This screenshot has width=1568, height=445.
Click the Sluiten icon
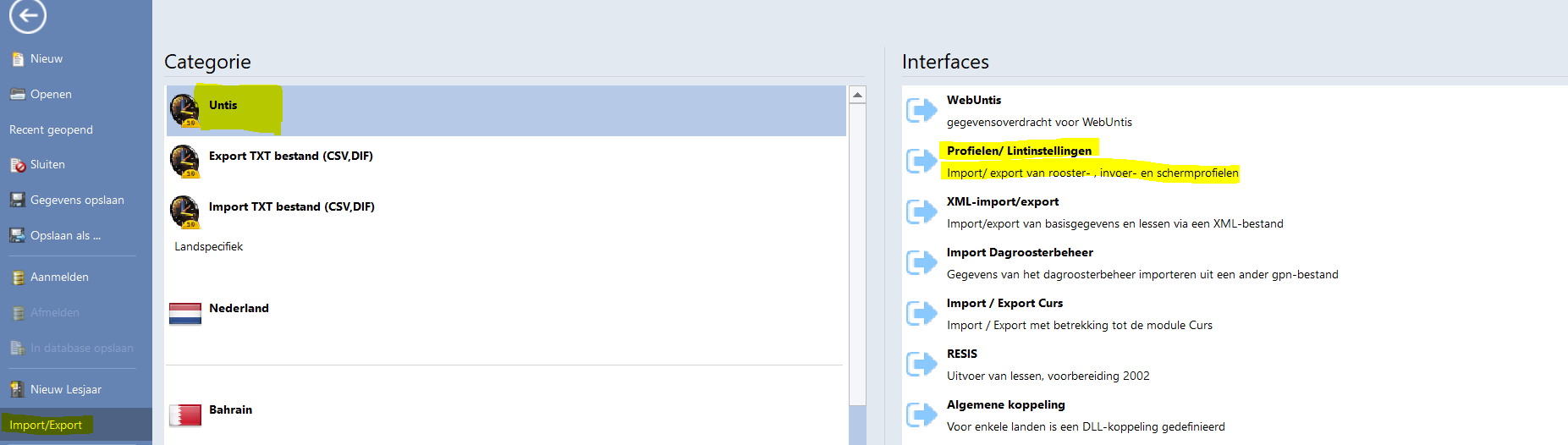[x=18, y=165]
